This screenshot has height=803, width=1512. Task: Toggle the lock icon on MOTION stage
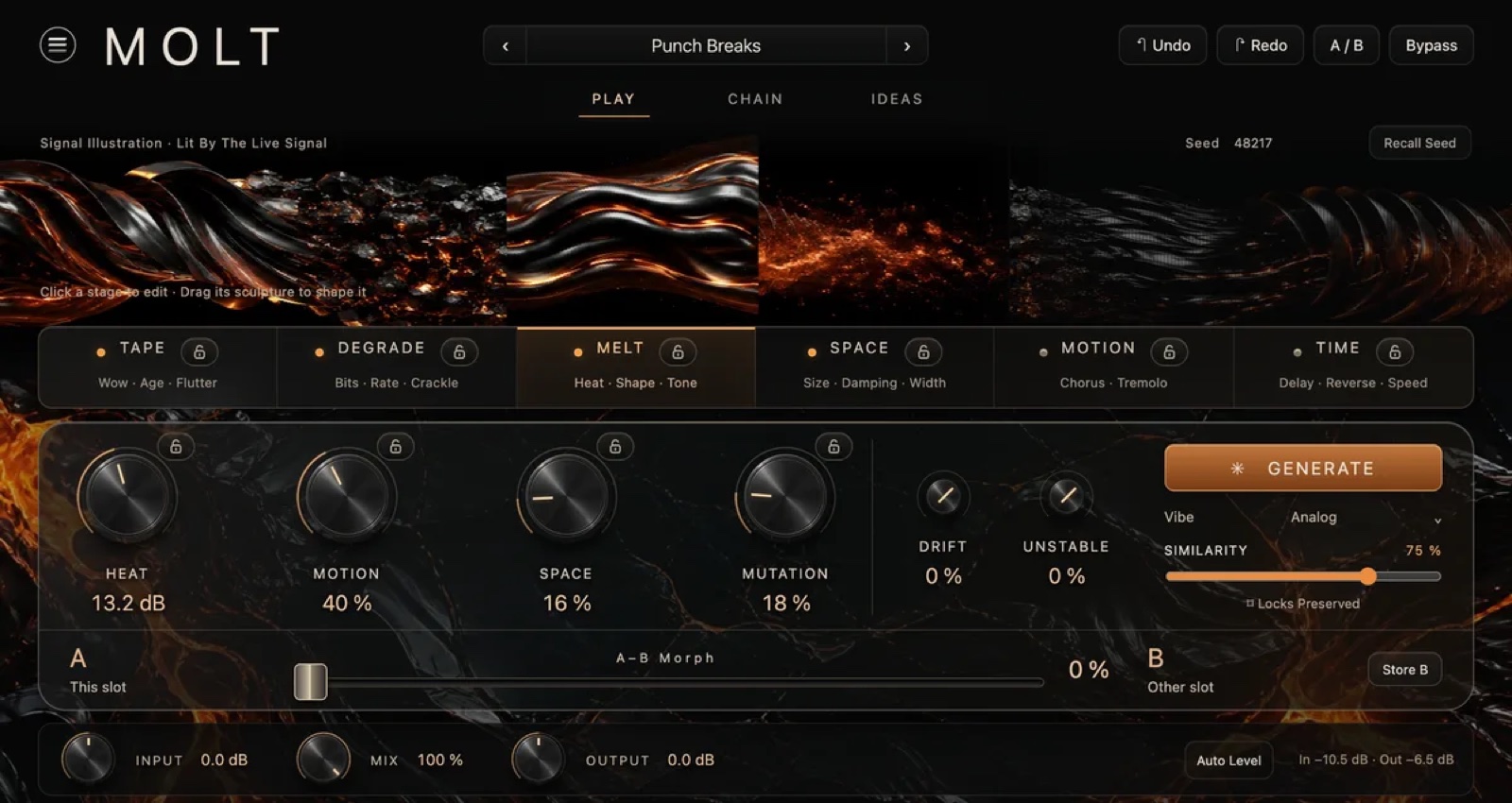[1169, 351]
